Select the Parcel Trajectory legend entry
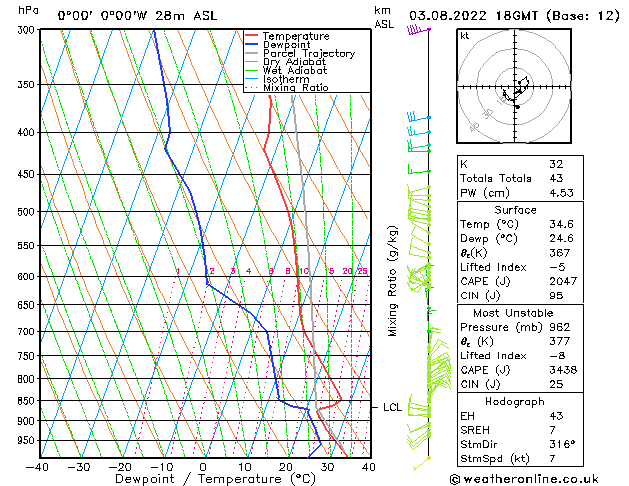The image size is (629, 486). coord(308,54)
